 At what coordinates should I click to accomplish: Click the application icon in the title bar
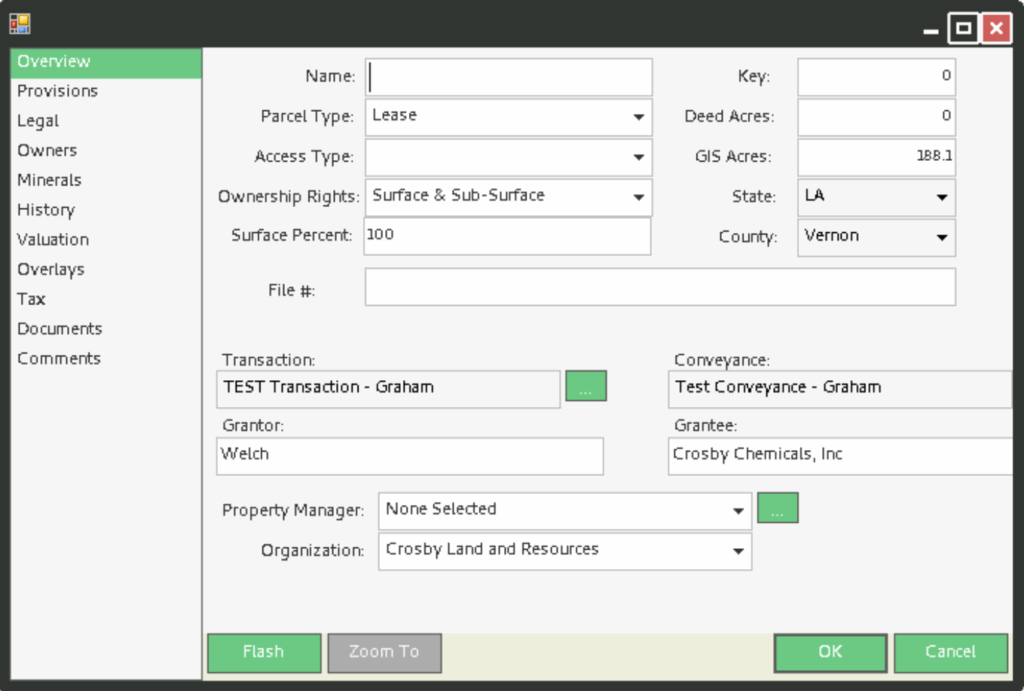tap(20, 22)
